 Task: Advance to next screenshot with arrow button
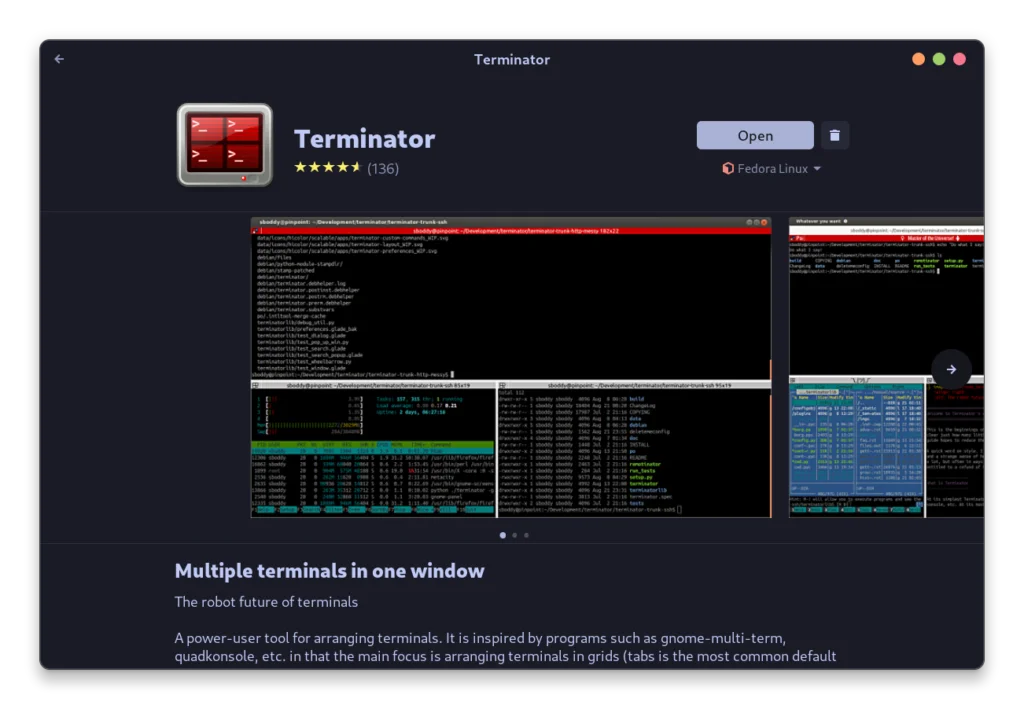click(x=952, y=369)
